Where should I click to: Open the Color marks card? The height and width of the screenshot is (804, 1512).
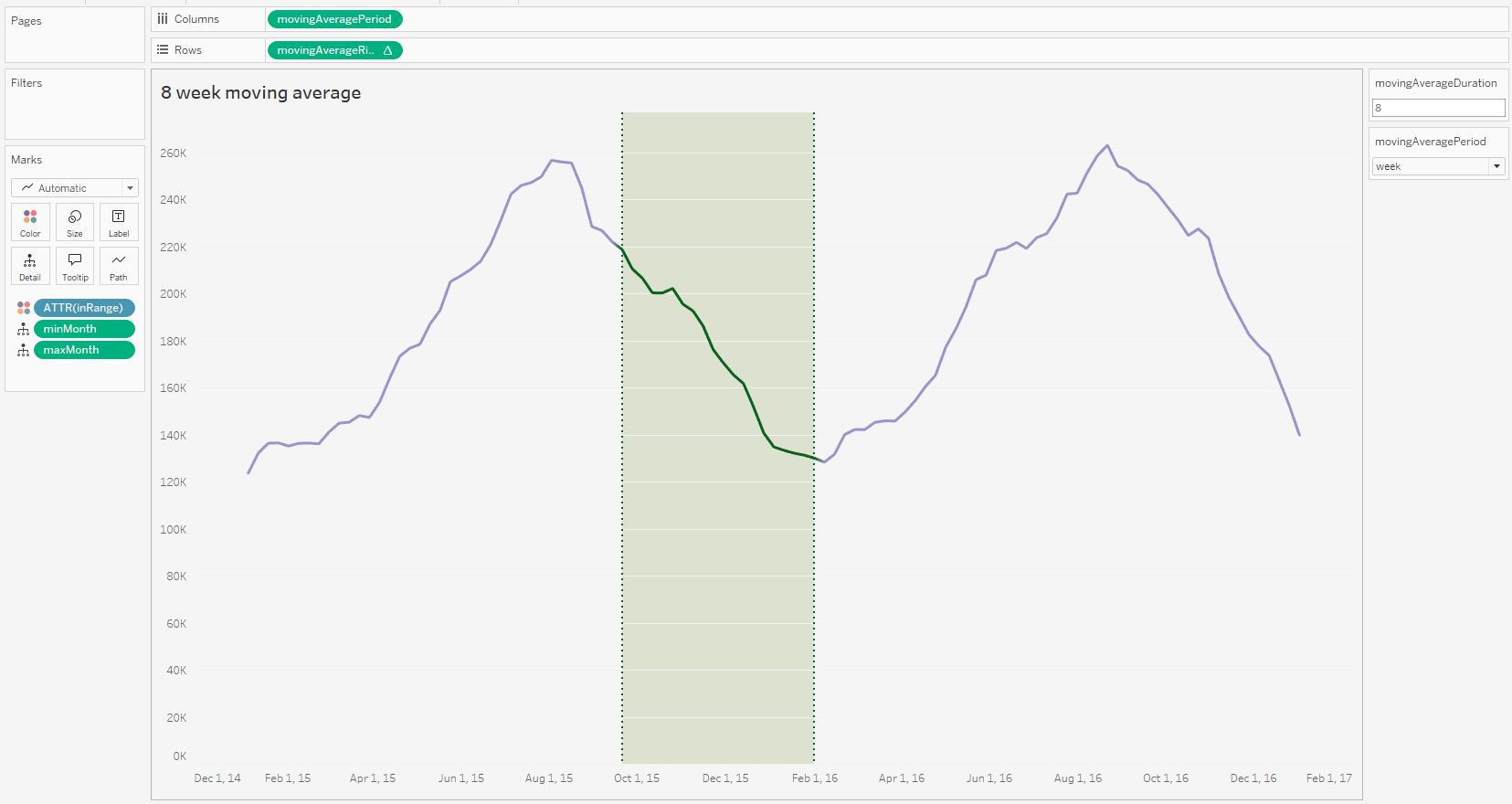30,222
